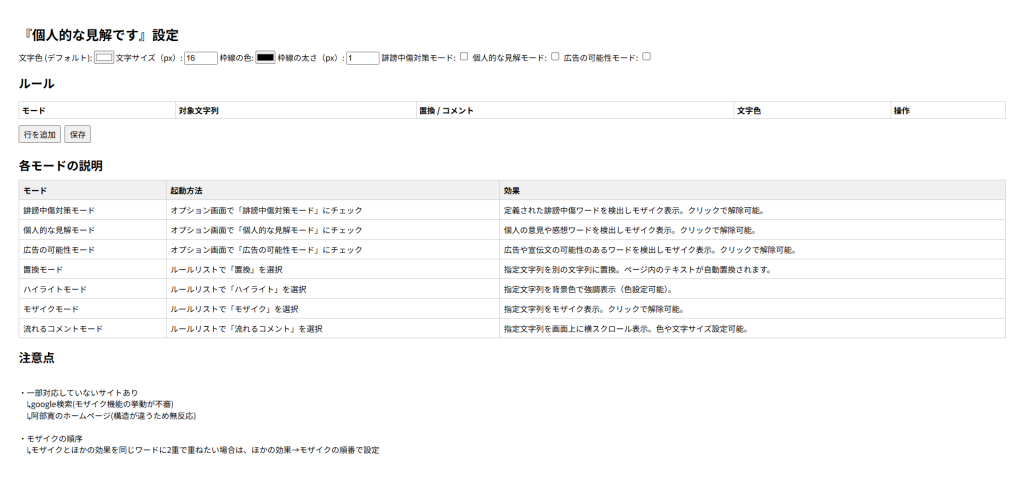The image size is (1024, 478).
Task: Click the 横スクロール表示 effect description
Action: (752, 328)
